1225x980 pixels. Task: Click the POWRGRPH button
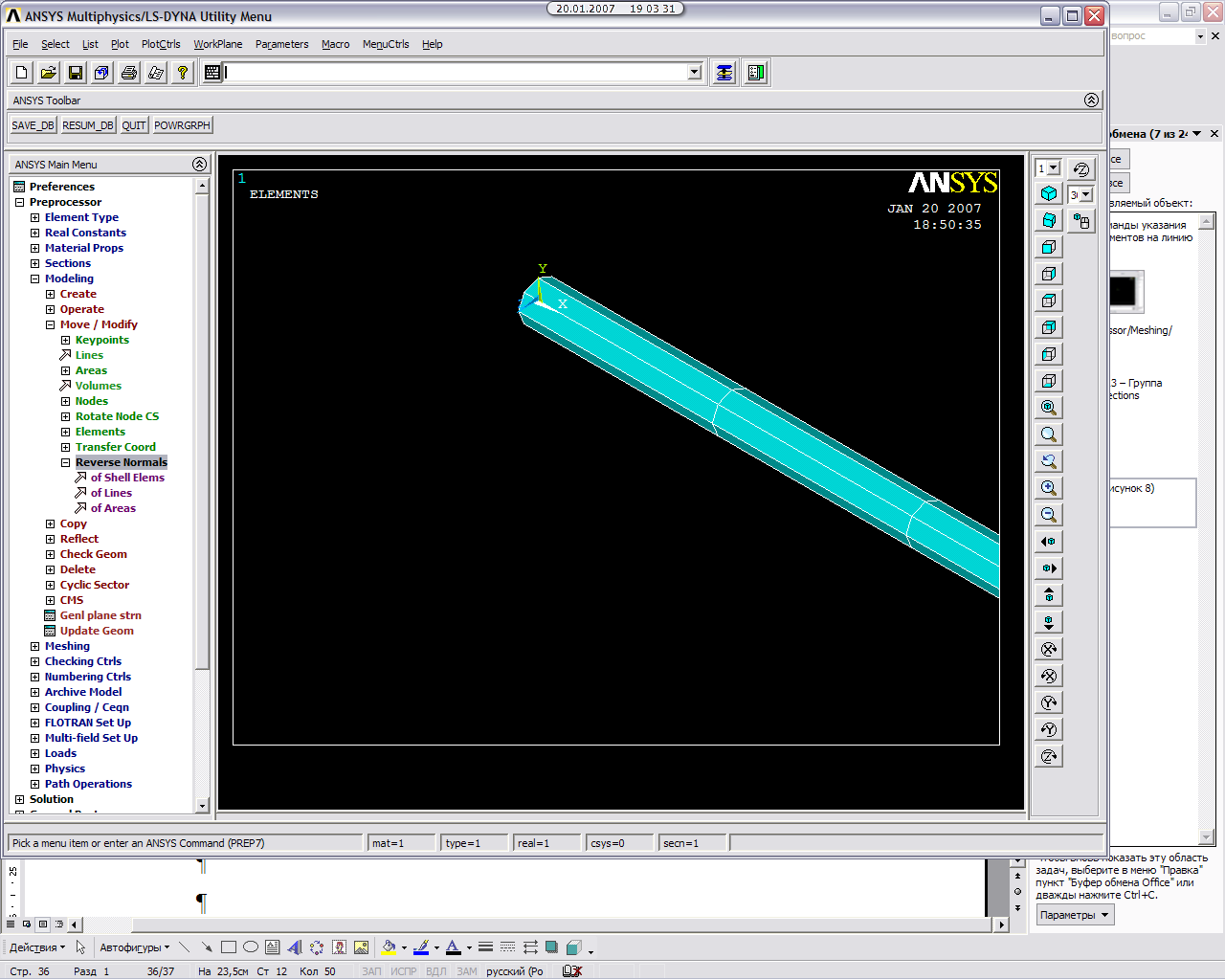pyautogui.click(x=182, y=125)
